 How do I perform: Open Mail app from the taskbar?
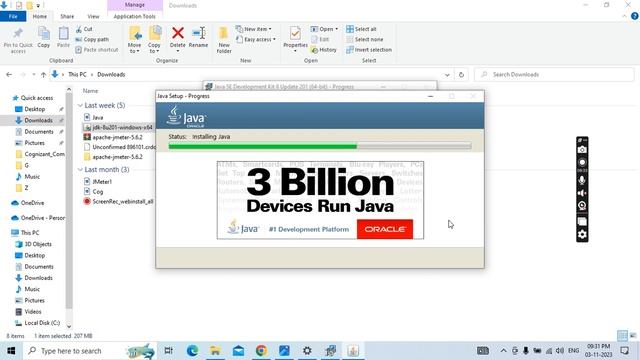[x=238, y=351]
